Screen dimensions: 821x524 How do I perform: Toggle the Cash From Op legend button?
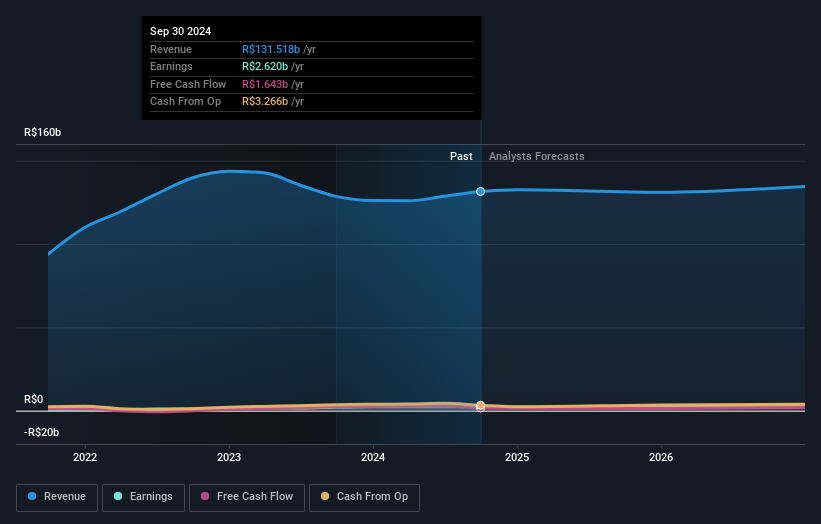(364, 497)
